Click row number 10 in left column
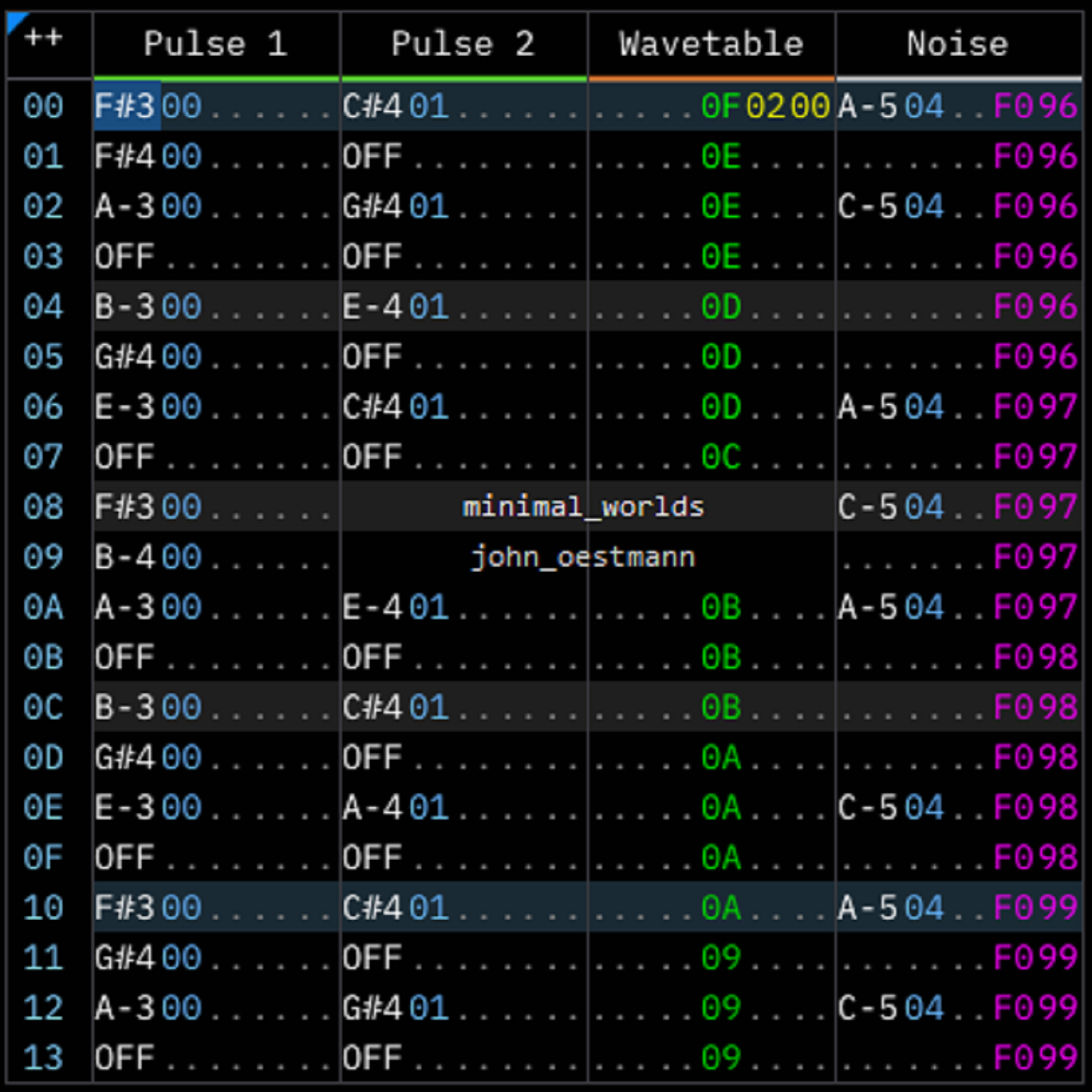This screenshot has width=1092, height=1092. (x=44, y=908)
